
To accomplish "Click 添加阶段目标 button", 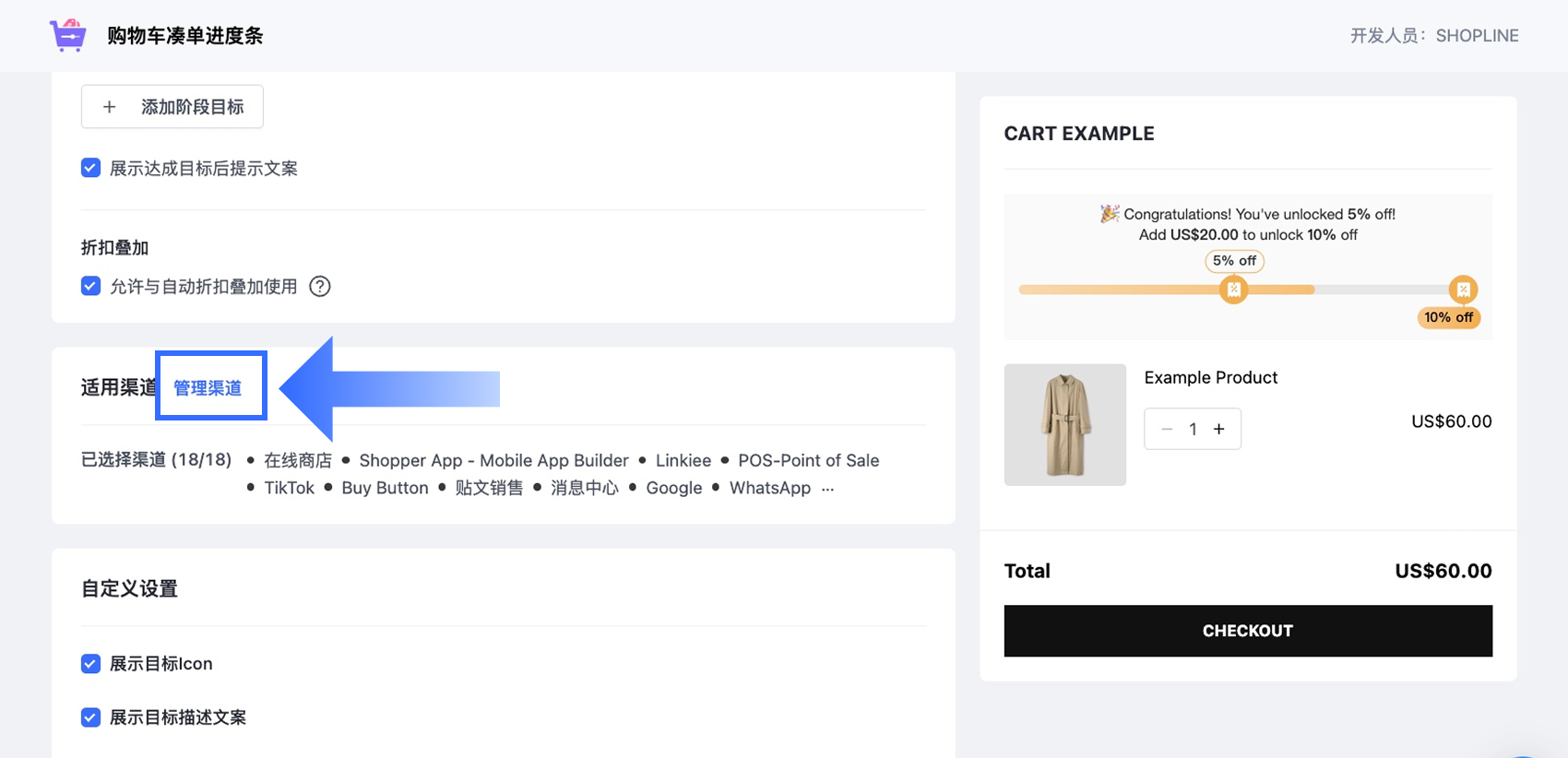I will [172, 107].
